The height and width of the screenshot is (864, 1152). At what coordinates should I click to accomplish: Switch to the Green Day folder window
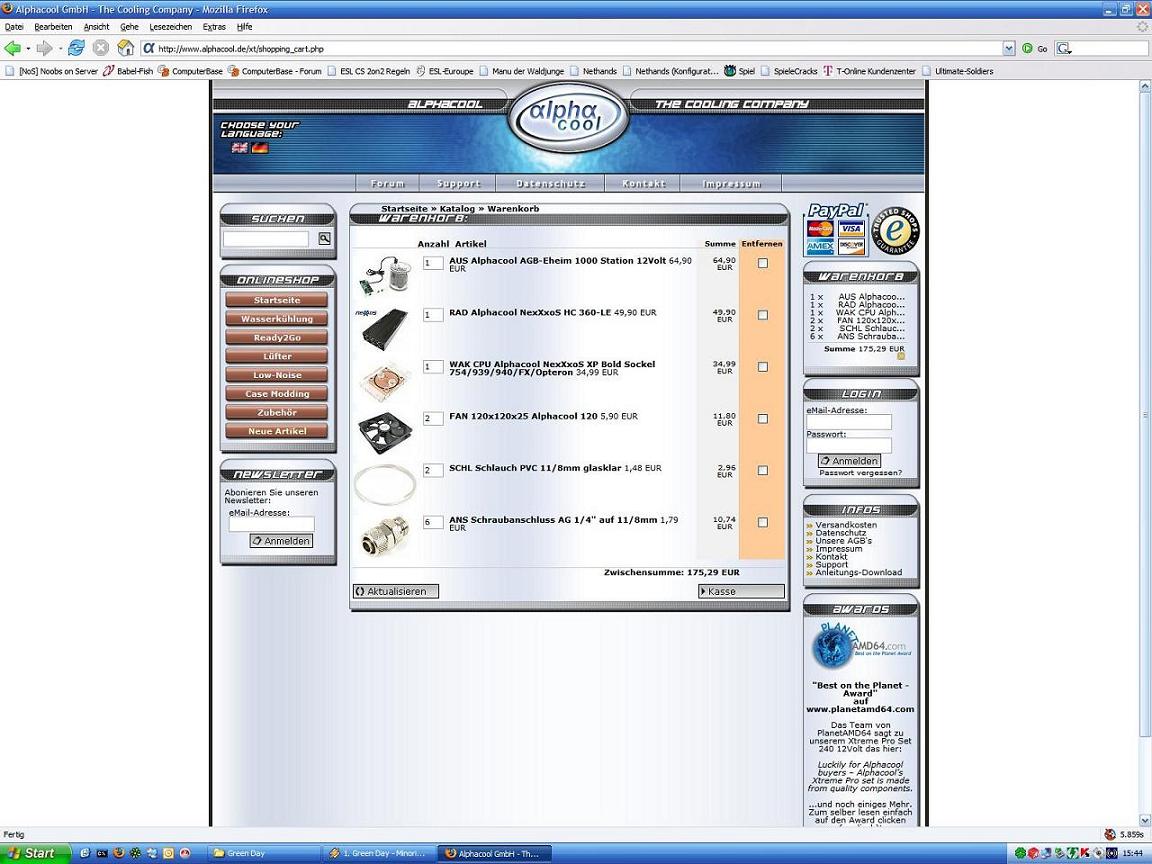(x=264, y=853)
